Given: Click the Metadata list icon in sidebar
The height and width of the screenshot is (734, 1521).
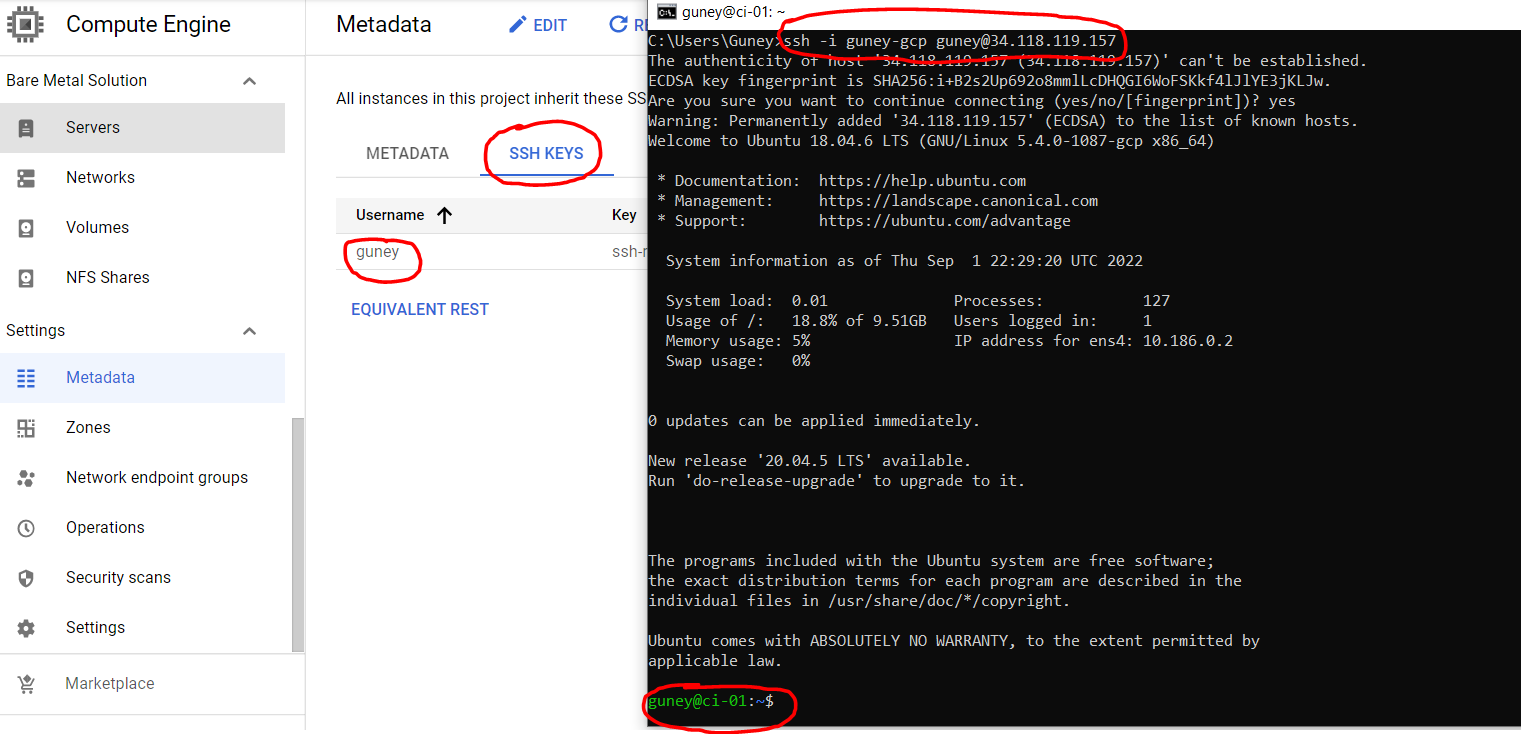Looking at the screenshot, I should tap(26, 378).
